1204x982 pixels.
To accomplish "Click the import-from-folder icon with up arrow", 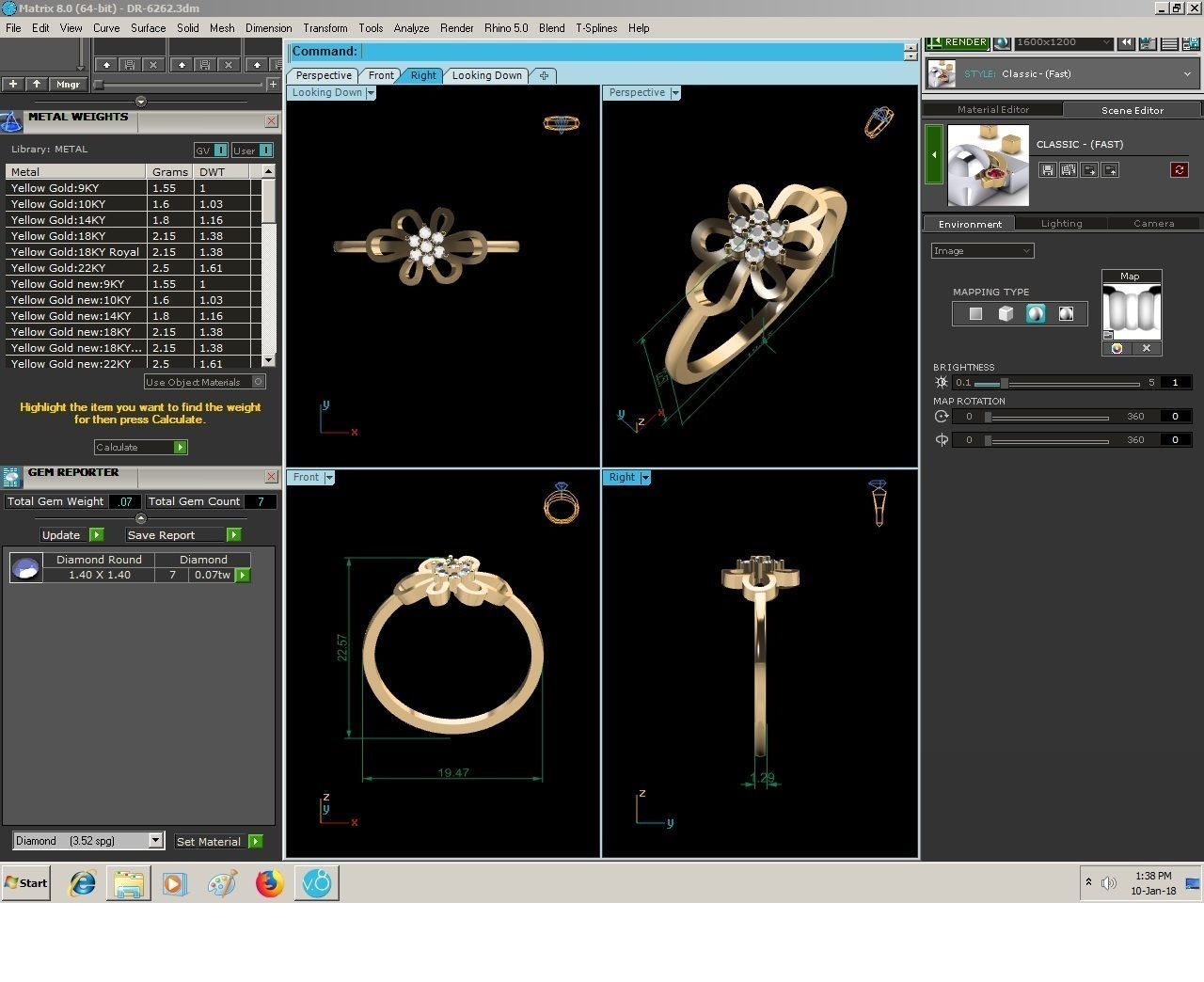I will pyautogui.click(x=1111, y=169).
